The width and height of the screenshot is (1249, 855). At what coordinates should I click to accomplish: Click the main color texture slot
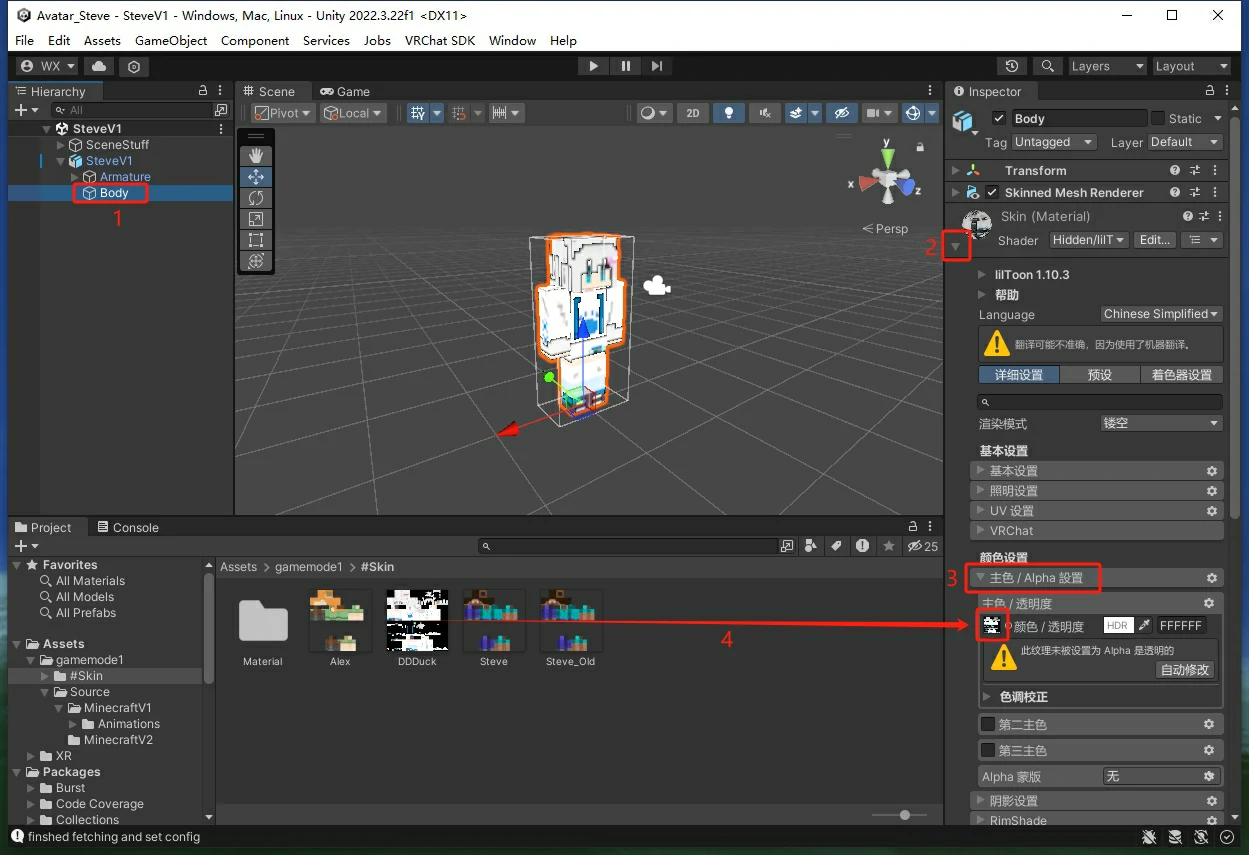click(992, 626)
